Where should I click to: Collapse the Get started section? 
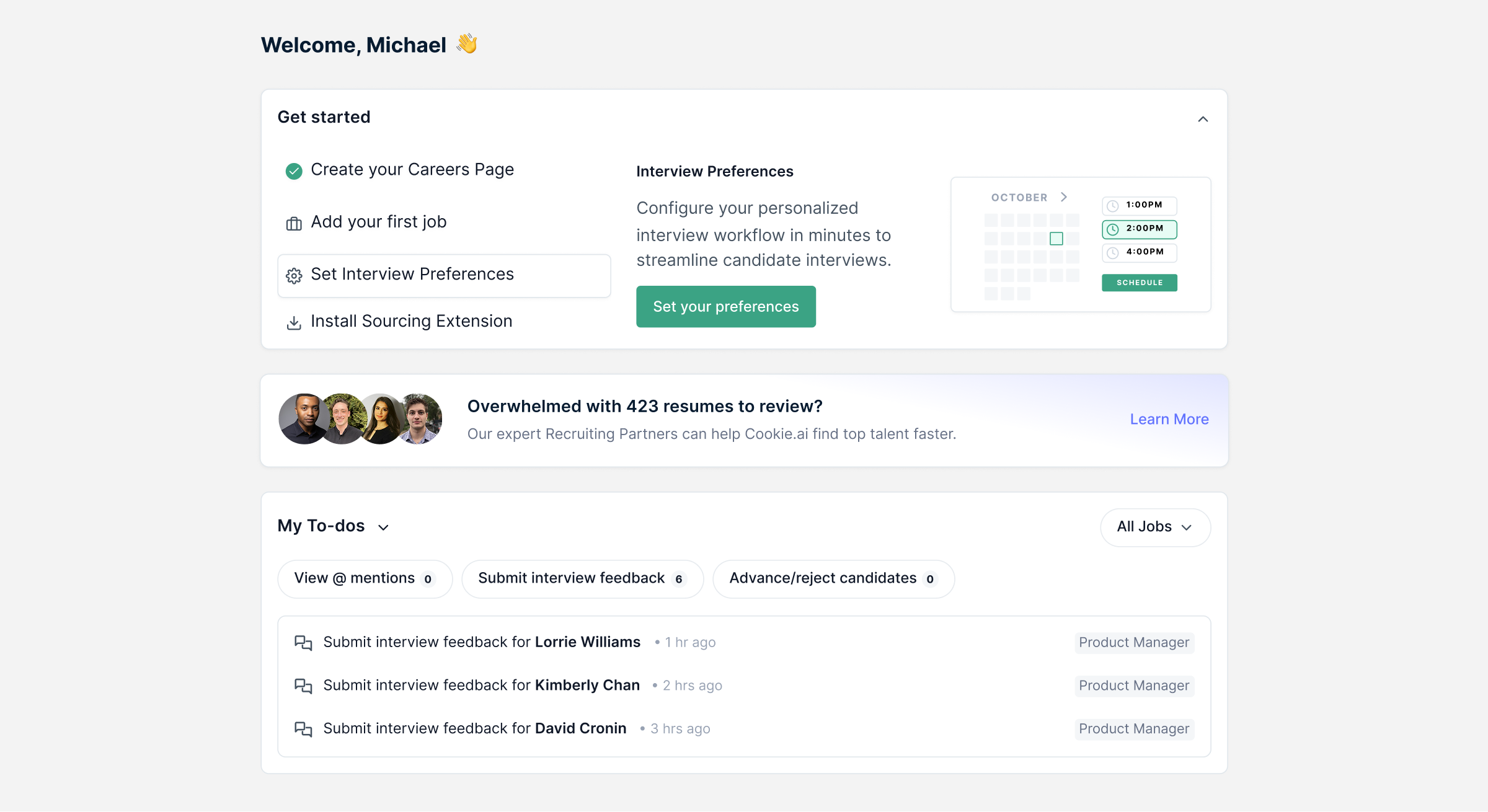1203,119
